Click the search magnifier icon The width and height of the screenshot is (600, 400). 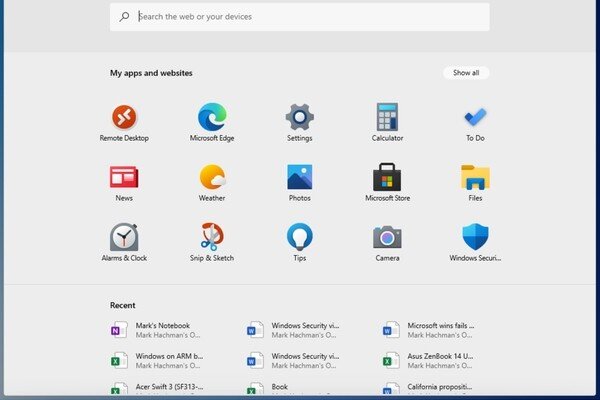[124, 16]
